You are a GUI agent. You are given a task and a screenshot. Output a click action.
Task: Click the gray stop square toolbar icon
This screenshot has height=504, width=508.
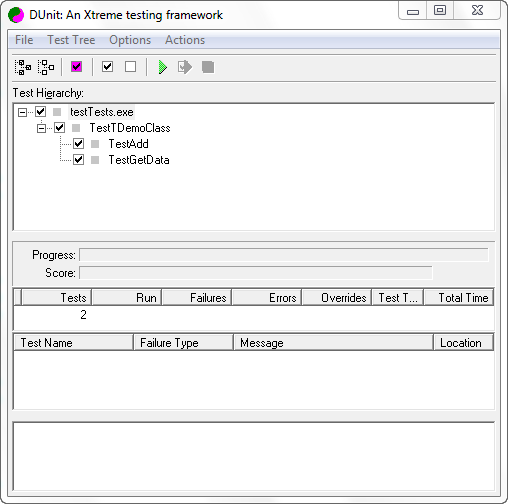(208, 67)
